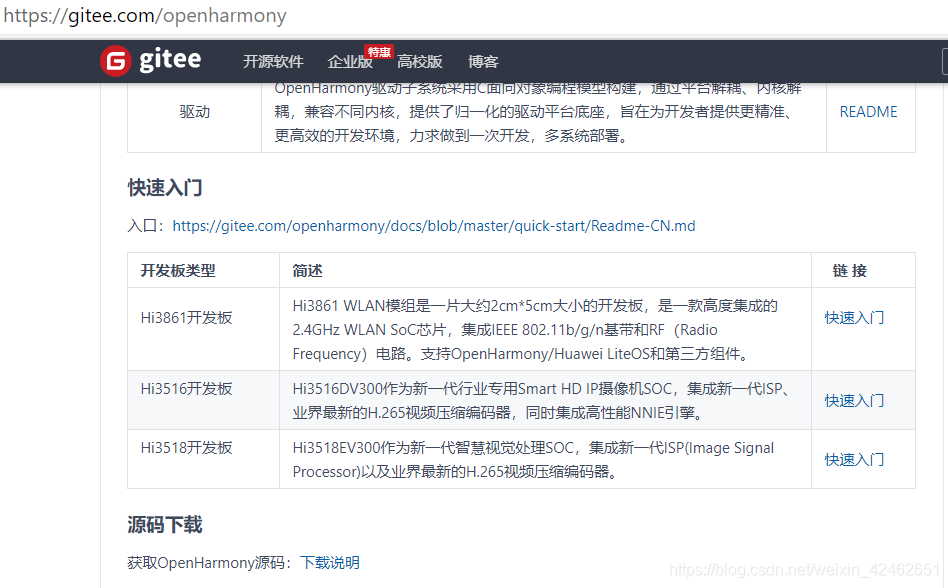Screen dimensions: 948x588
Task: Open the README link for the 驱动 subsystem
Action: click(867, 111)
